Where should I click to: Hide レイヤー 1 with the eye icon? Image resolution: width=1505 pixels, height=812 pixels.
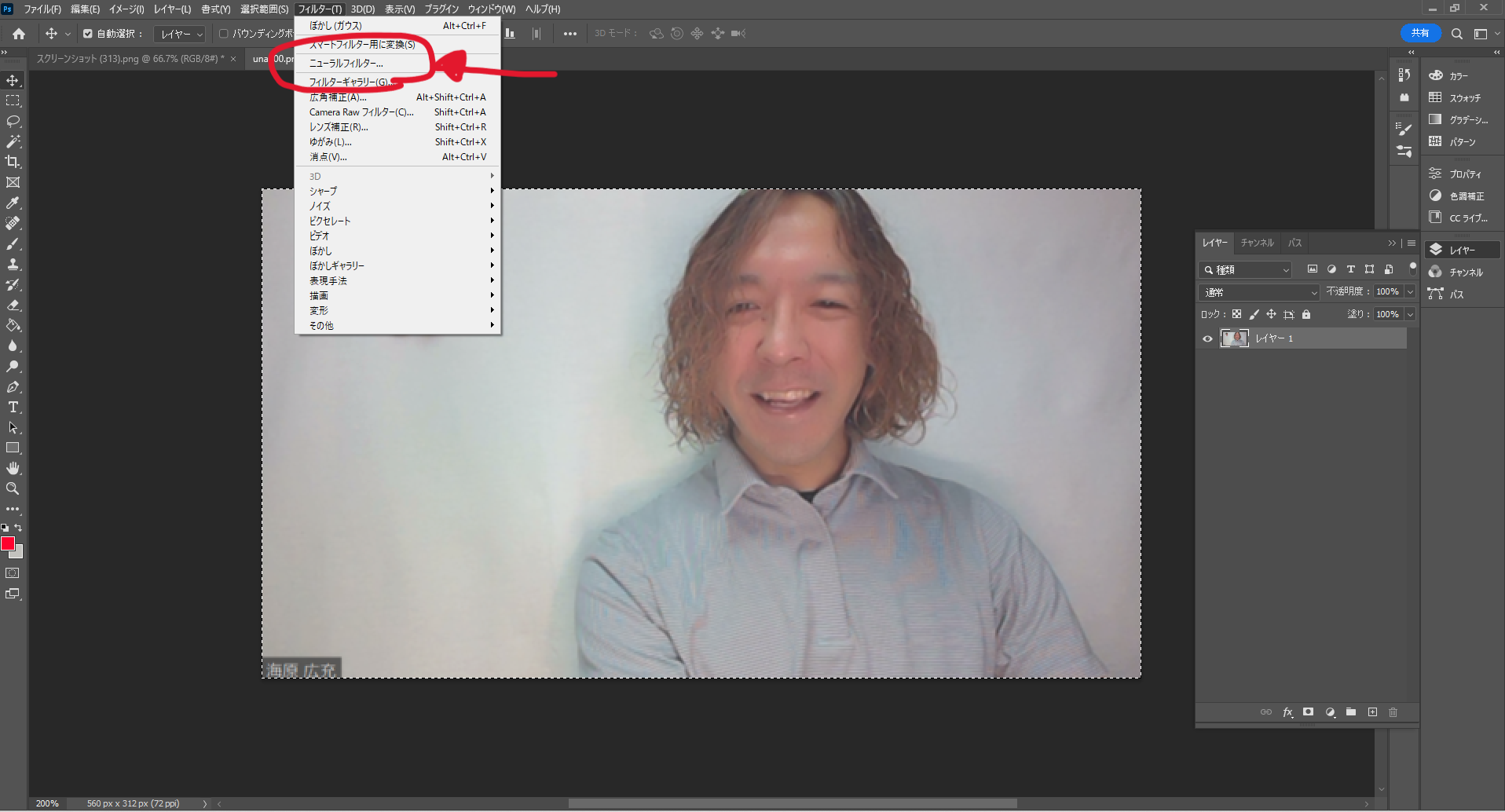tap(1207, 338)
